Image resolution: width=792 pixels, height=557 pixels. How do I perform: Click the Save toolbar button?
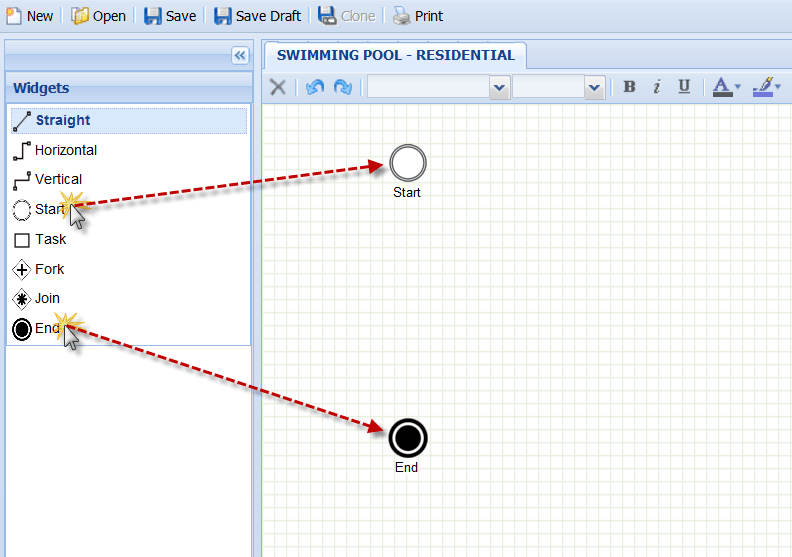click(x=169, y=16)
